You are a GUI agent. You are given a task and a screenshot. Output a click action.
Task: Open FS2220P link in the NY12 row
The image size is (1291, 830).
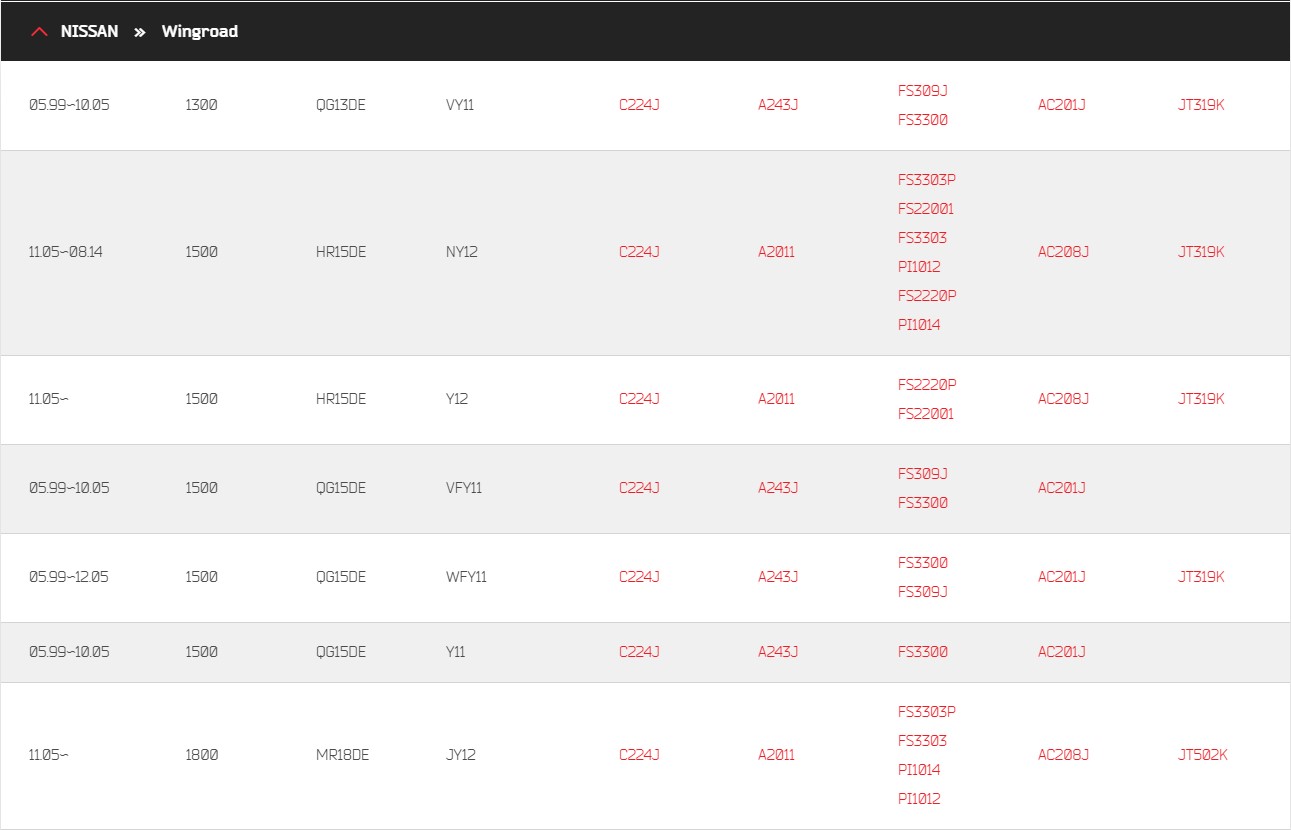[927, 296]
